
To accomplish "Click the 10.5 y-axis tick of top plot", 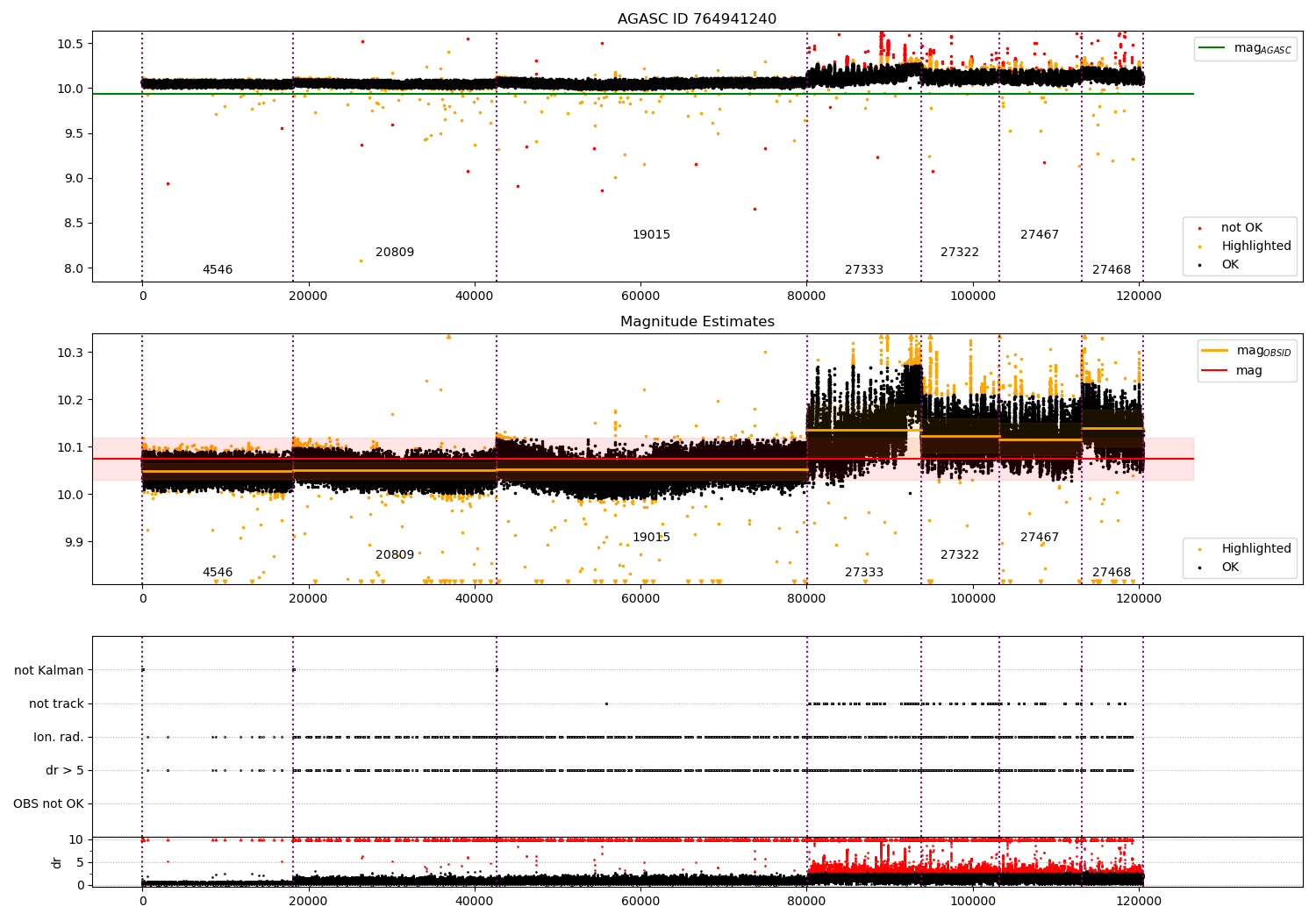I will point(69,44).
